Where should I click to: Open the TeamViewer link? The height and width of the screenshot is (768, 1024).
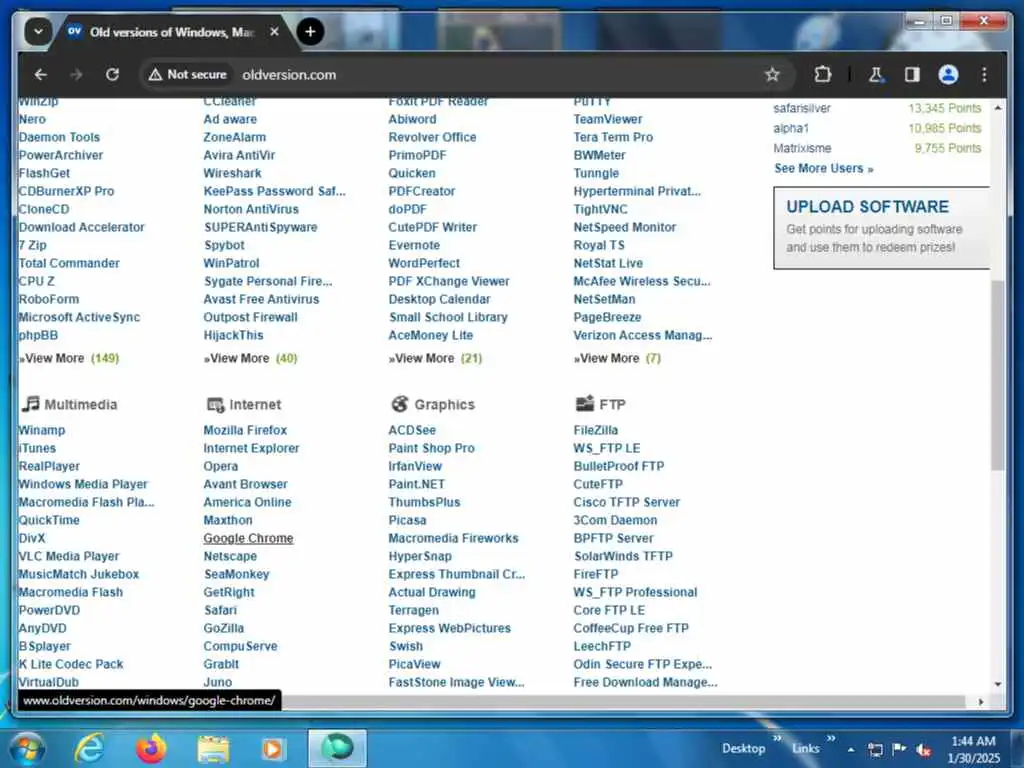pyautogui.click(x=608, y=120)
